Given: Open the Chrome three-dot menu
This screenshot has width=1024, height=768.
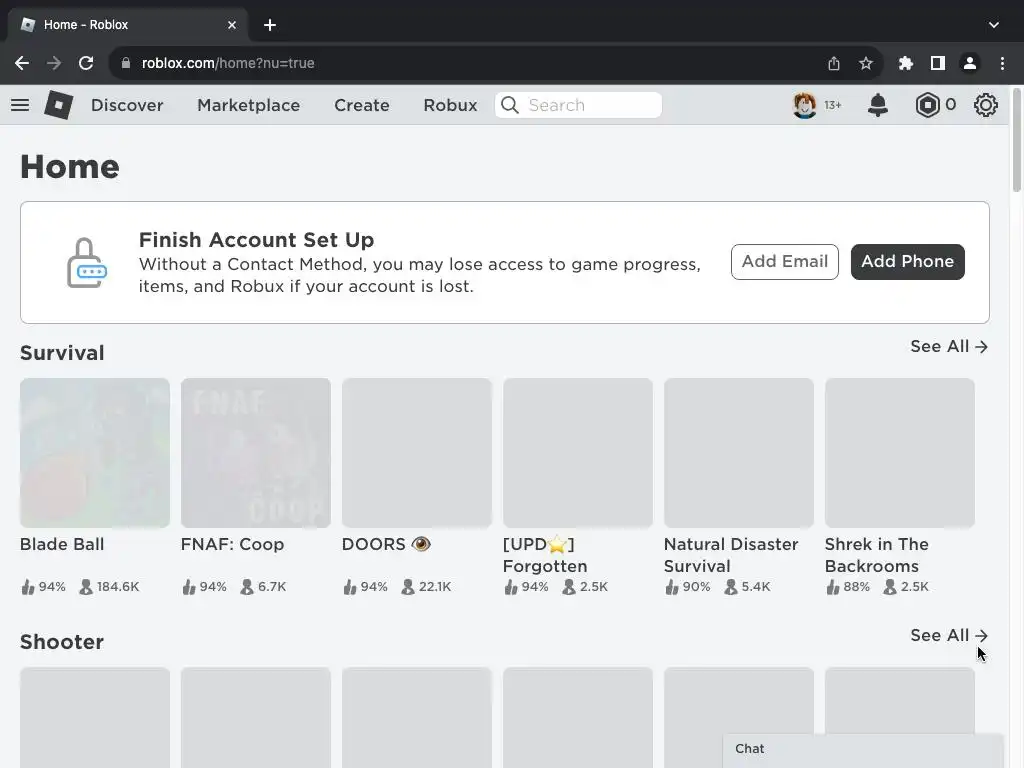Looking at the screenshot, I should (x=1002, y=63).
